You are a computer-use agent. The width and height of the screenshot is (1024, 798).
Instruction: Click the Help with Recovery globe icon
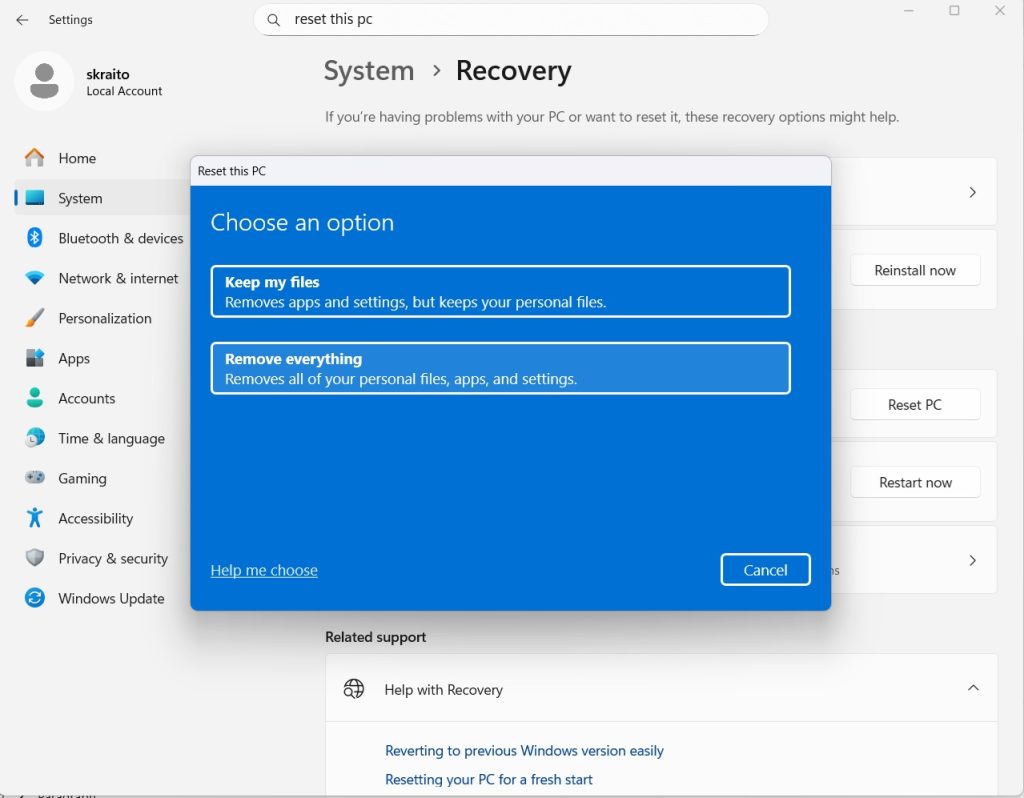point(353,689)
